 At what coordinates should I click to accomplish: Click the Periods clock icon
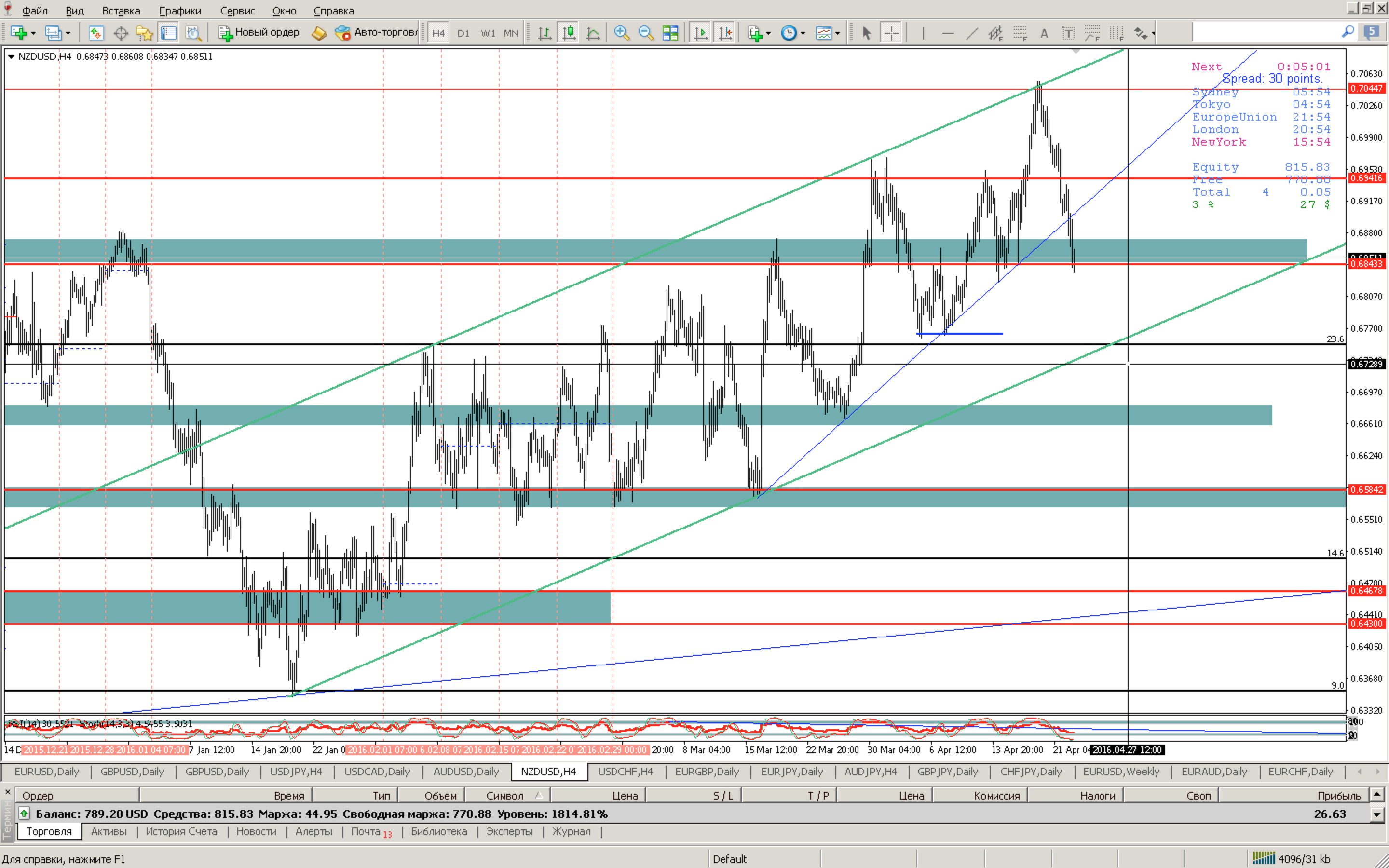[789, 33]
